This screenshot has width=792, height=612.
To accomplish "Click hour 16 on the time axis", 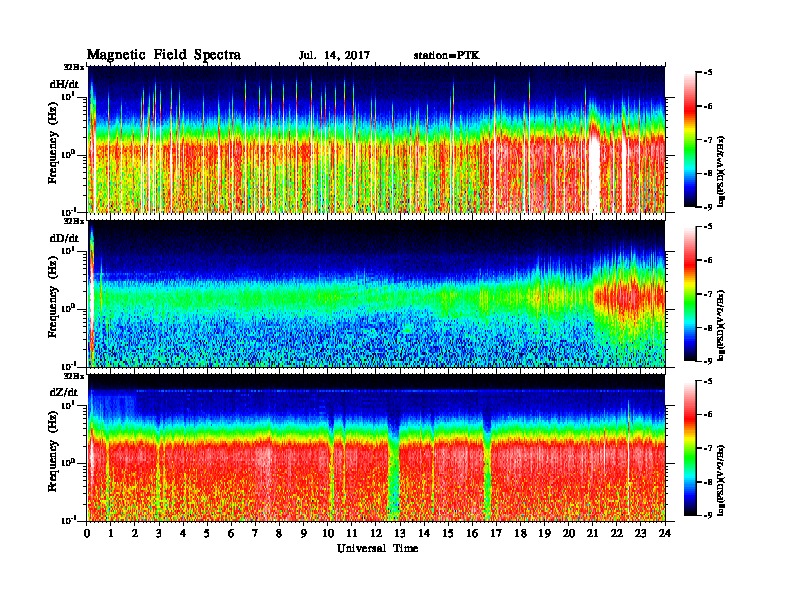I will (x=472, y=534).
